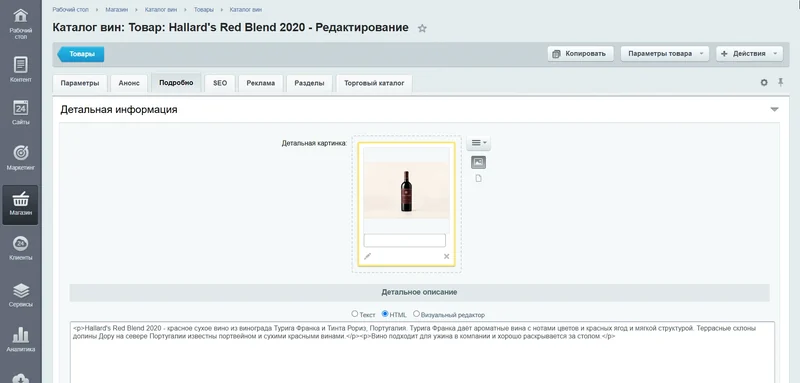800x383 pixels.
Task: Add the page to favorites with the star
Action: coord(422,29)
